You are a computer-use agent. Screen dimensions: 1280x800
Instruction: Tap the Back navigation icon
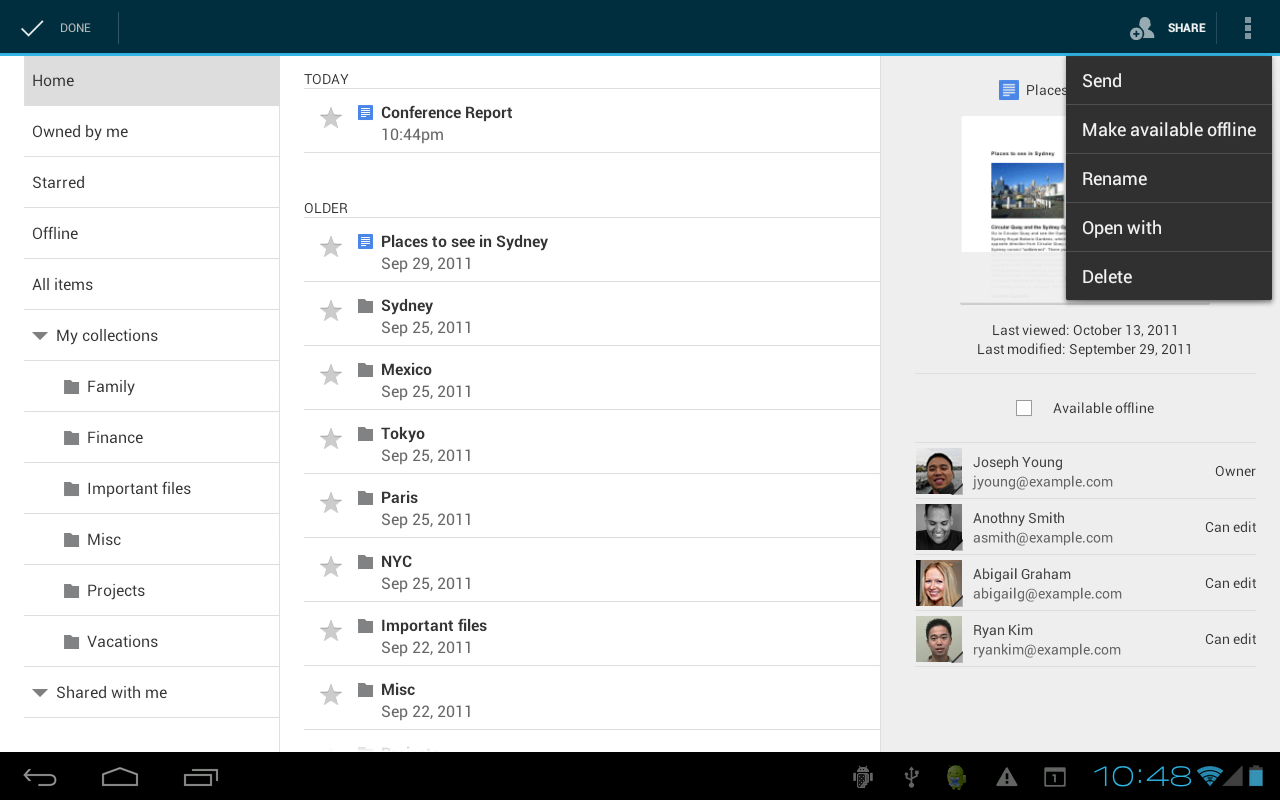(x=40, y=776)
